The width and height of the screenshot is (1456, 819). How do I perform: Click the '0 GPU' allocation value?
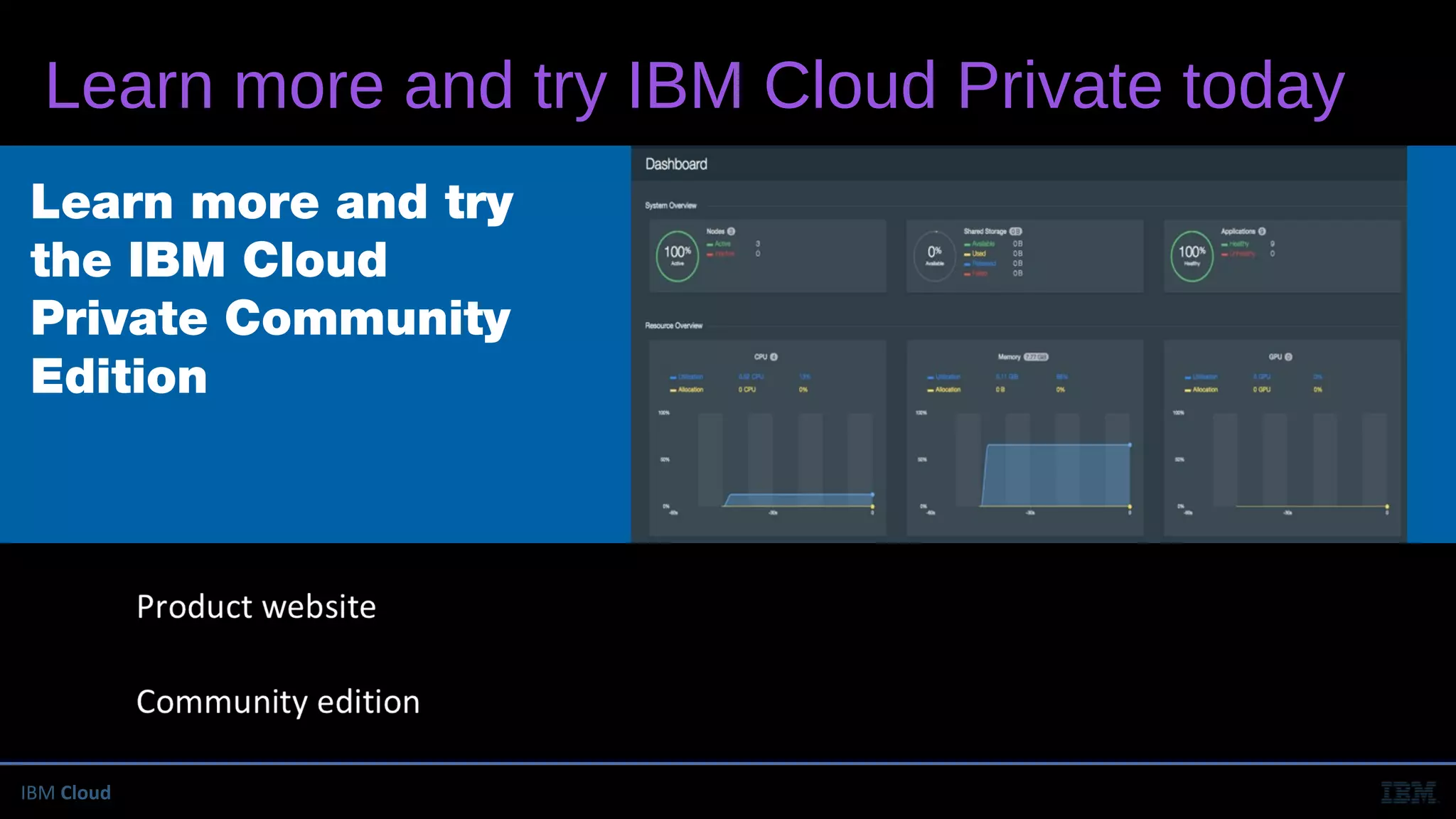[1262, 390]
